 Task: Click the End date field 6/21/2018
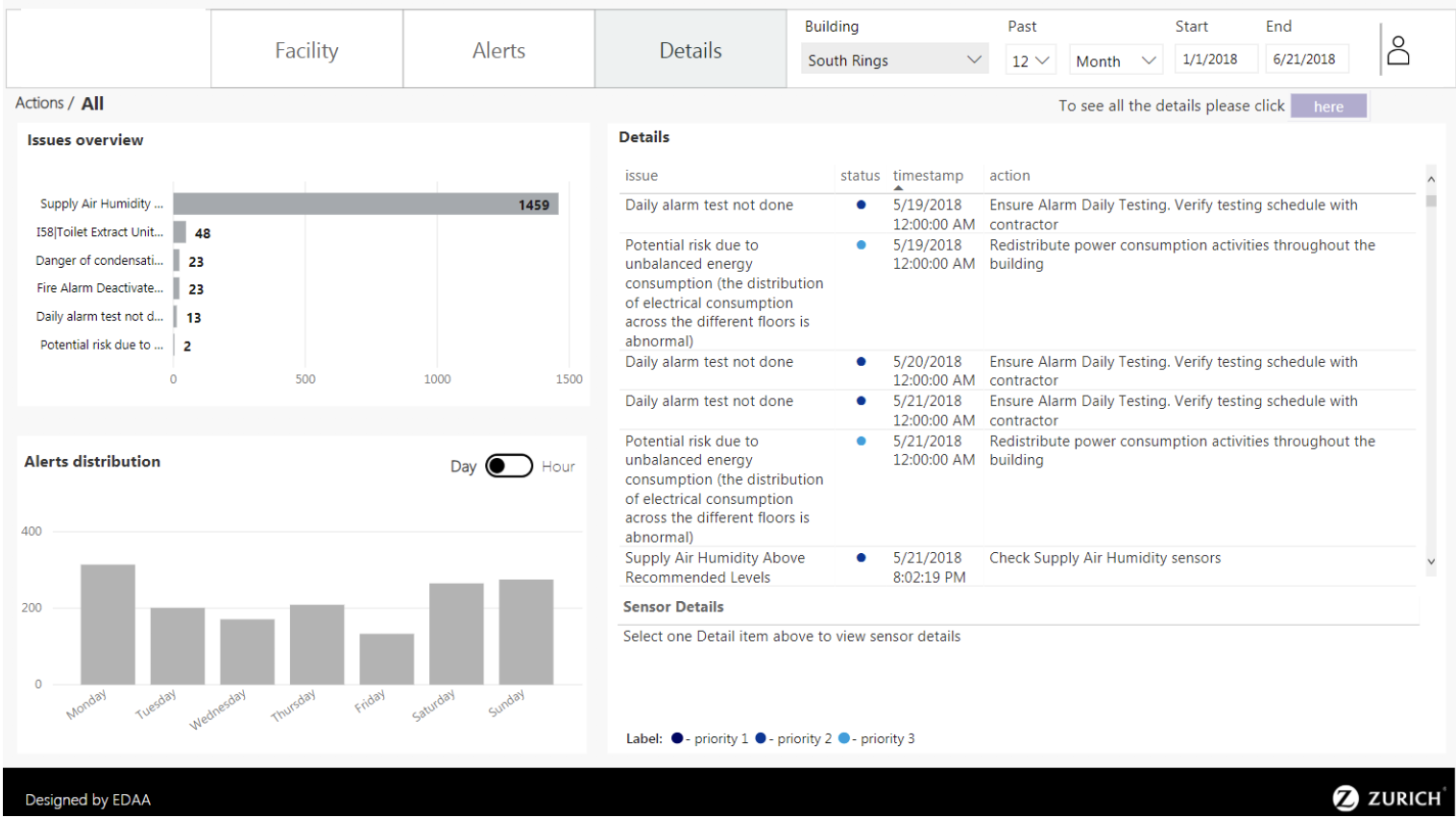pyautogui.click(x=1305, y=60)
